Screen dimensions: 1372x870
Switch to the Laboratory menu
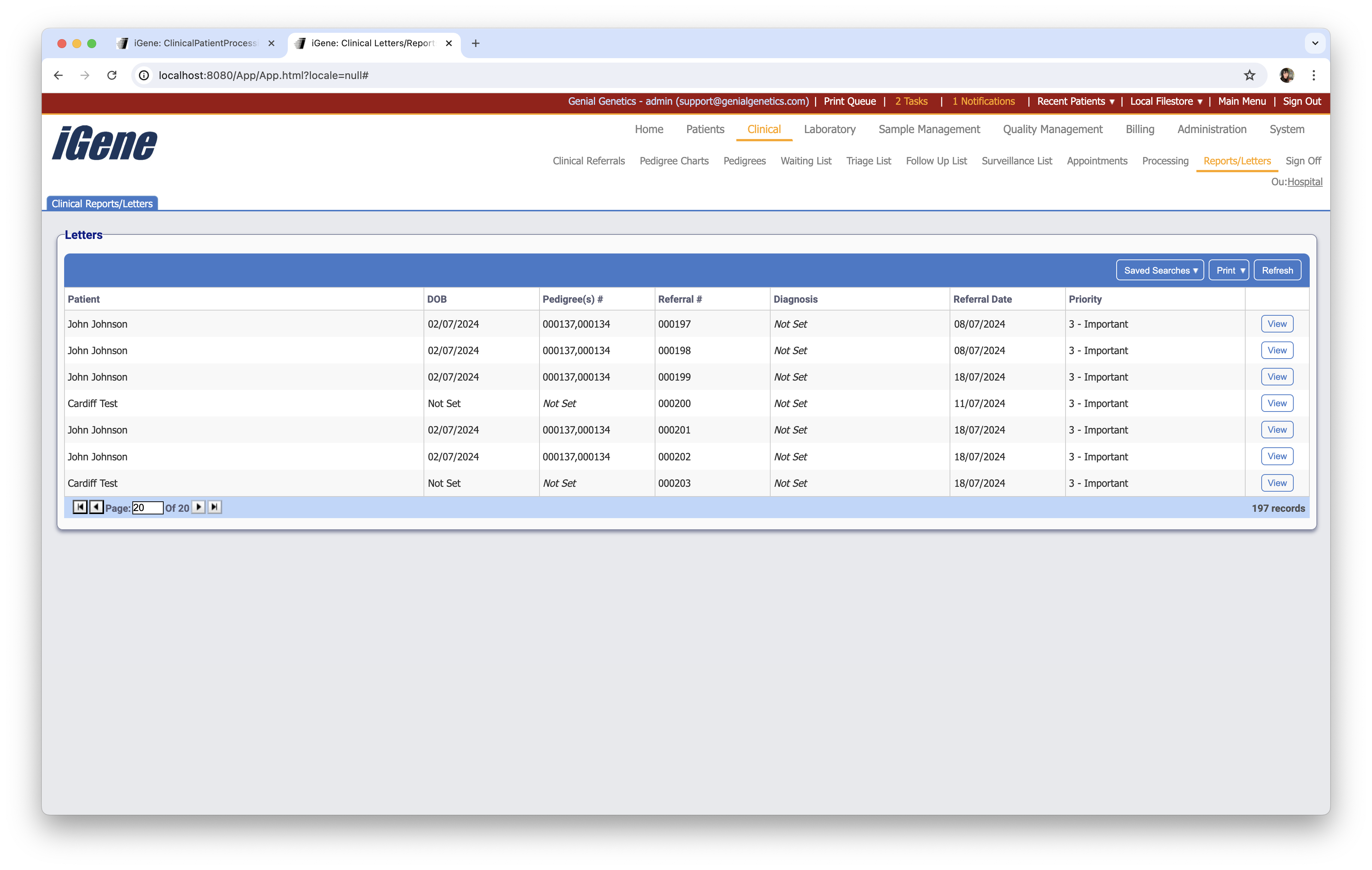[x=829, y=129]
